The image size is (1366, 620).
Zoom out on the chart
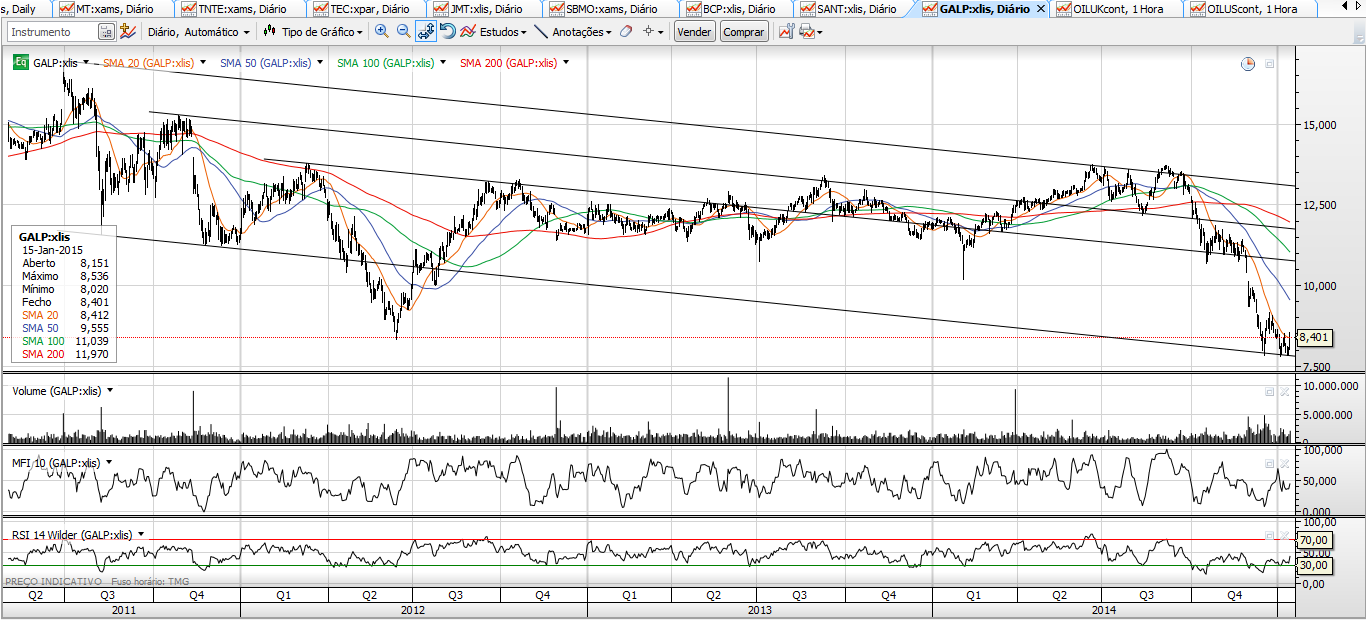(404, 32)
